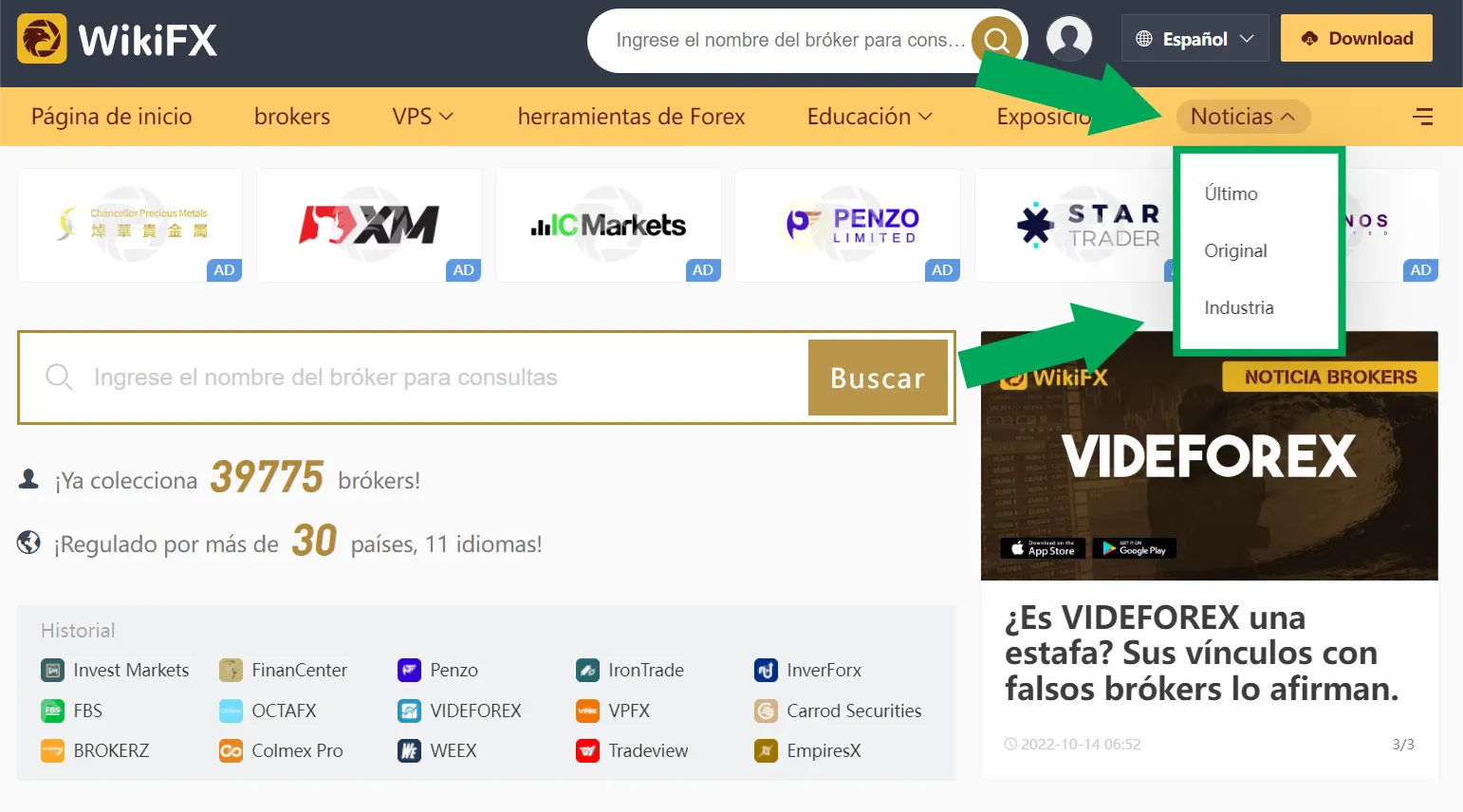Click the EmpiresX history icon

tap(766, 750)
